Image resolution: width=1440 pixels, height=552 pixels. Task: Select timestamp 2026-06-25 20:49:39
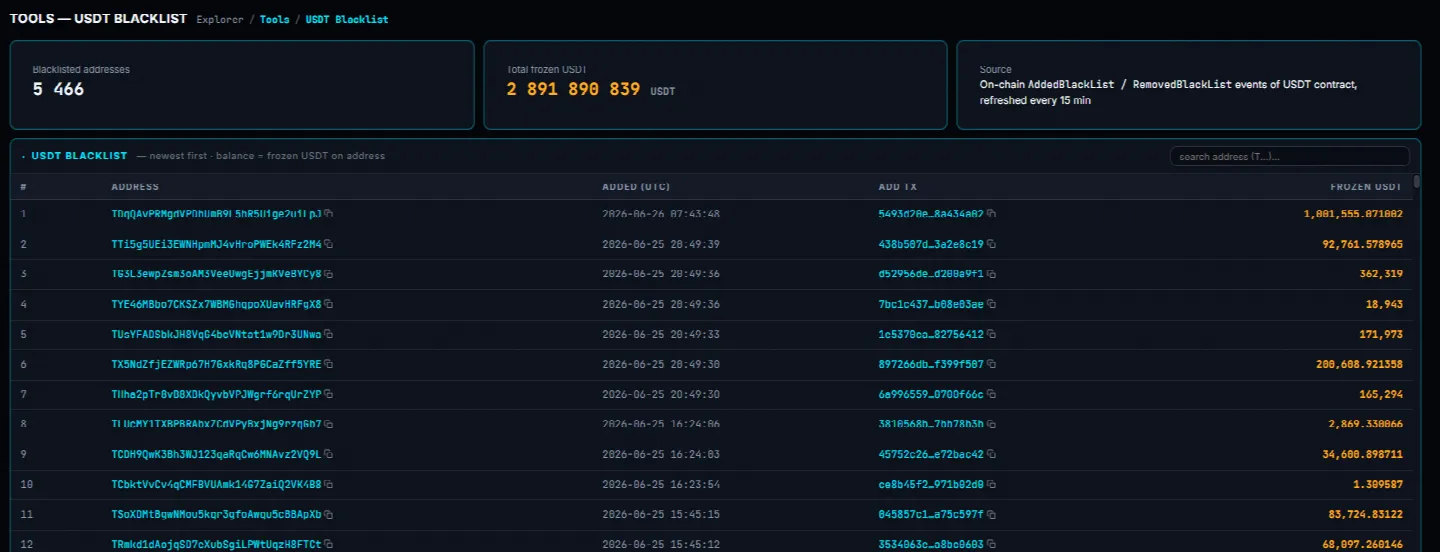pos(661,244)
